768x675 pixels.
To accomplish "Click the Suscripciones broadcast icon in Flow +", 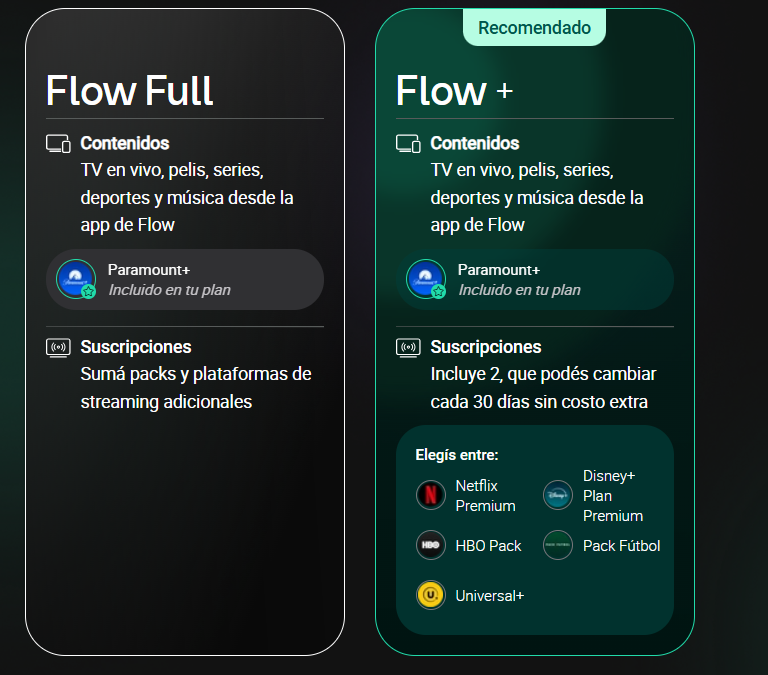I will [408, 348].
